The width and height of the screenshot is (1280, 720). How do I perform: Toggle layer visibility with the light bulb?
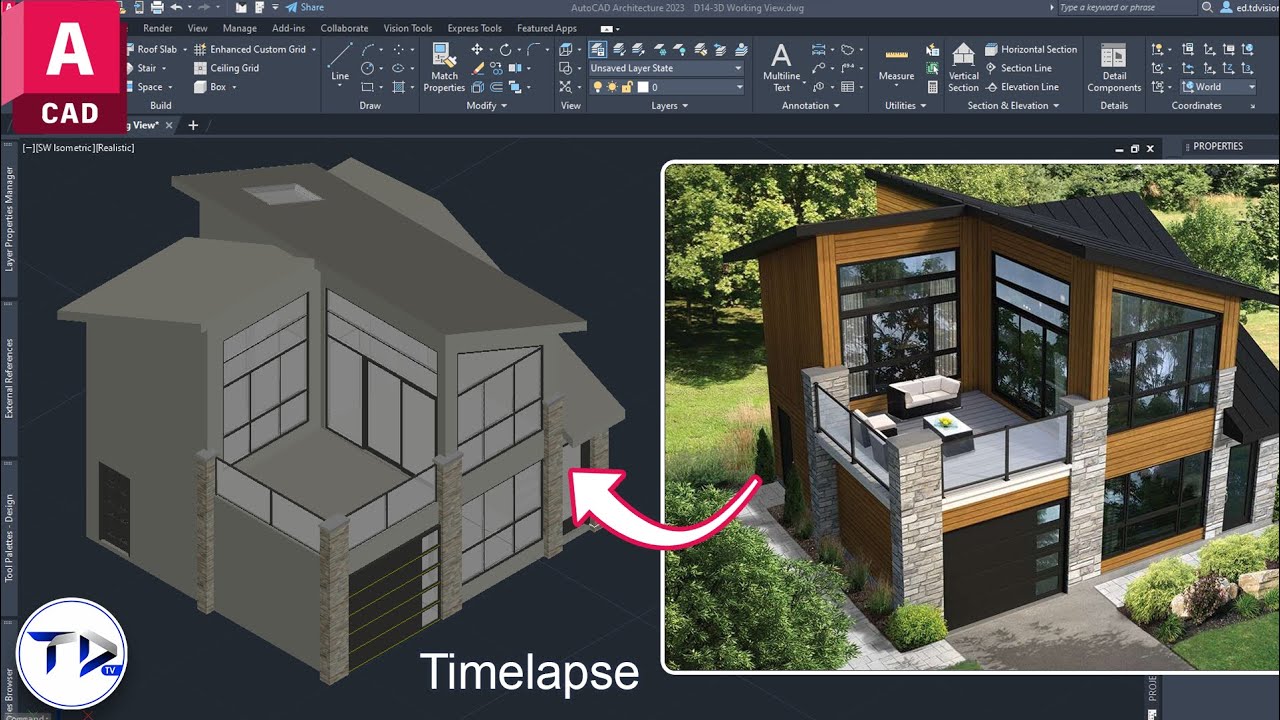point(597,87)
